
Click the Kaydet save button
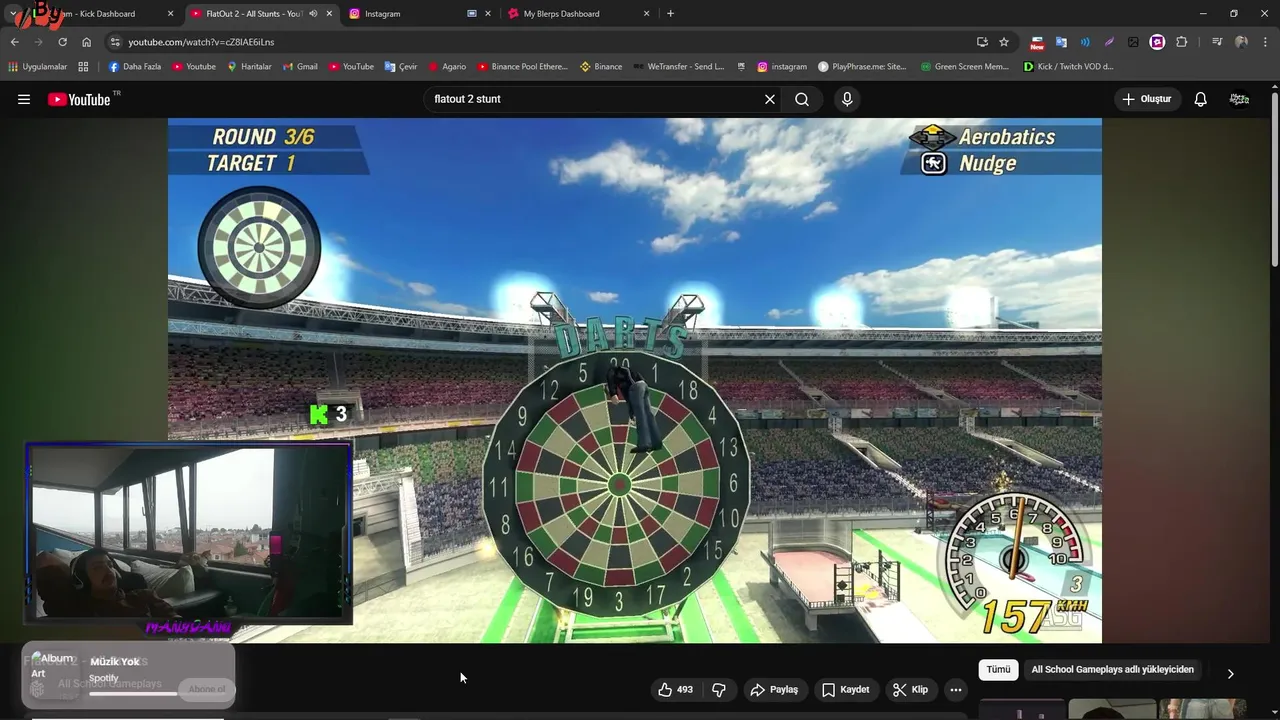click(845, 689)
